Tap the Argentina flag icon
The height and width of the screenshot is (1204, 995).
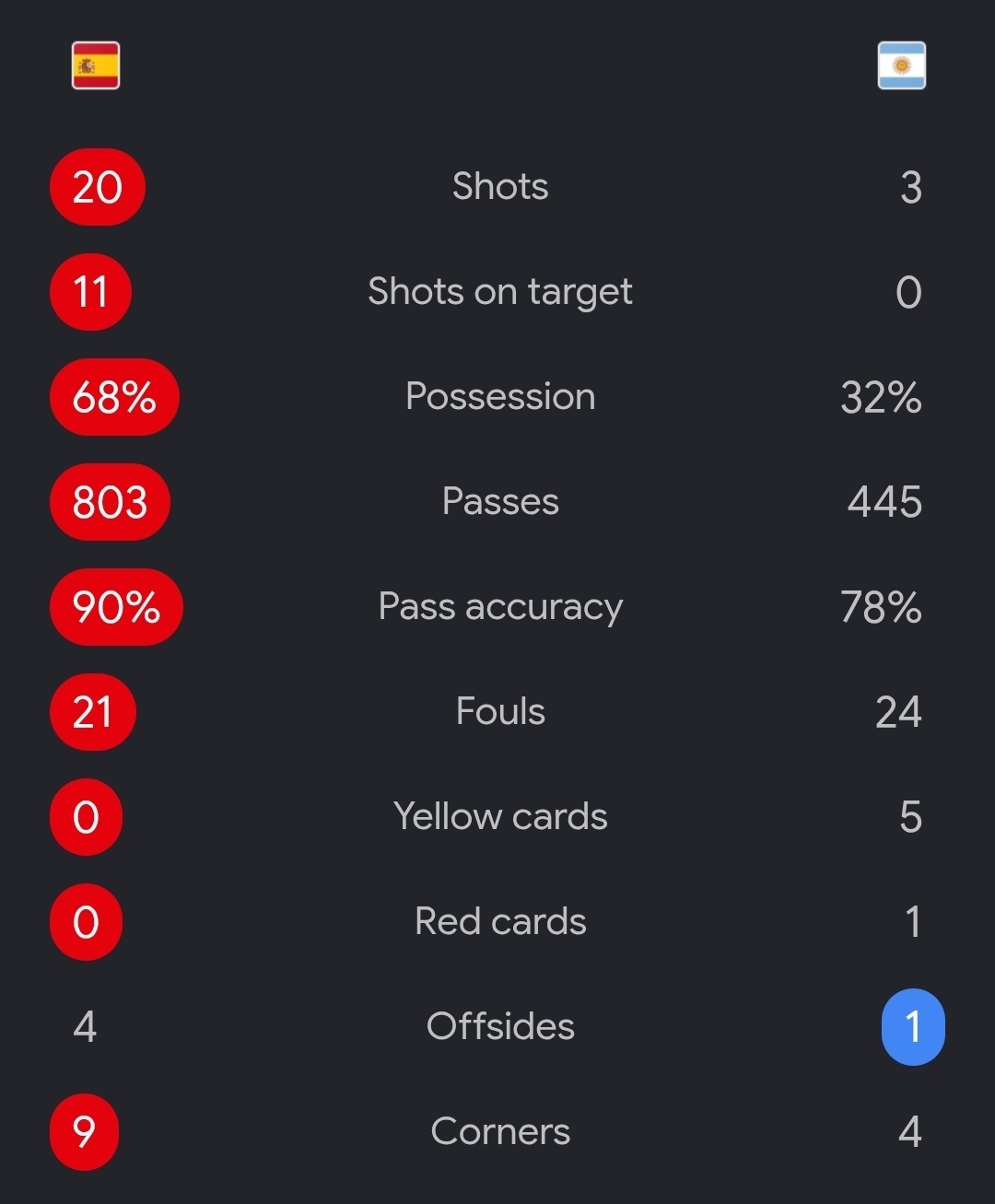point(902,65)
